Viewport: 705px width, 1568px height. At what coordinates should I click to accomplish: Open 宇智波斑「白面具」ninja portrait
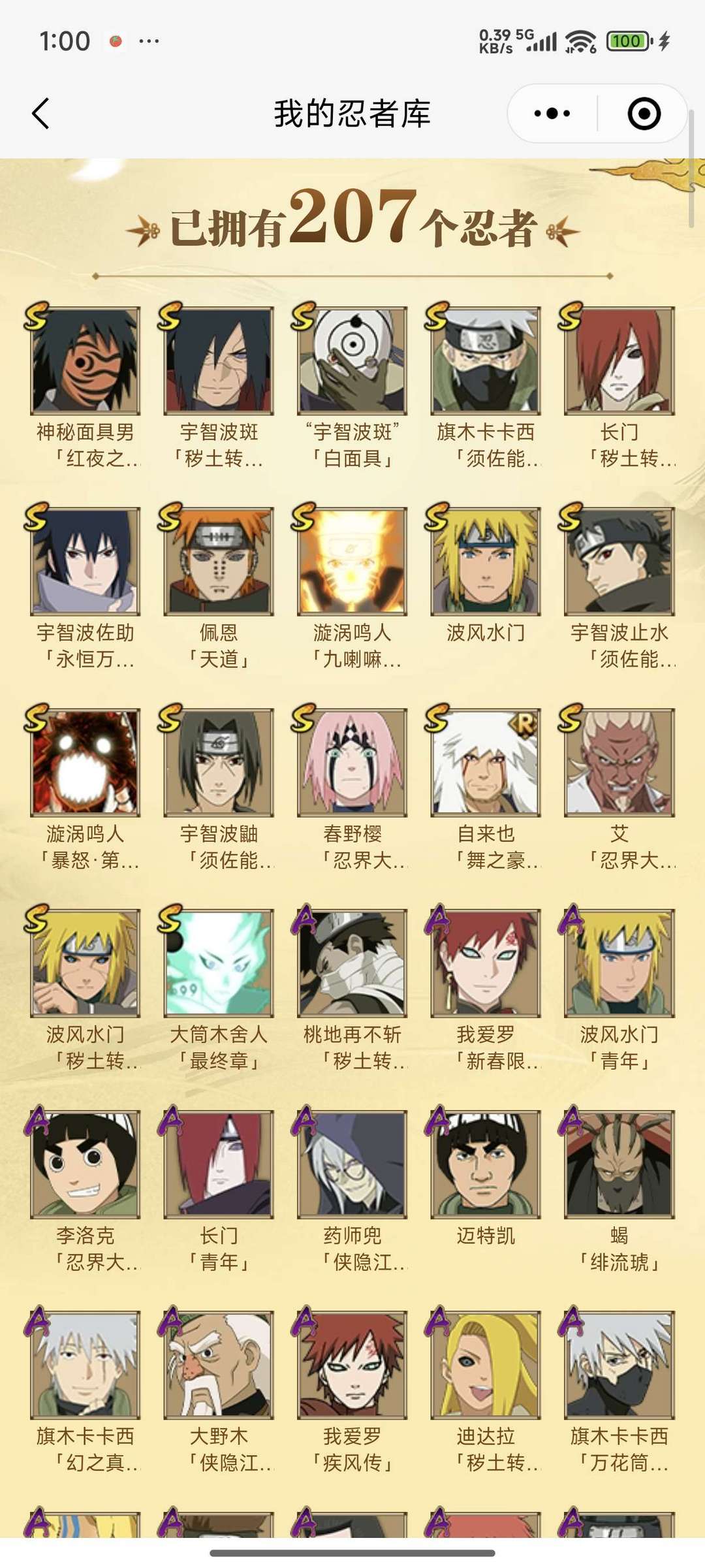pos(352,360)
